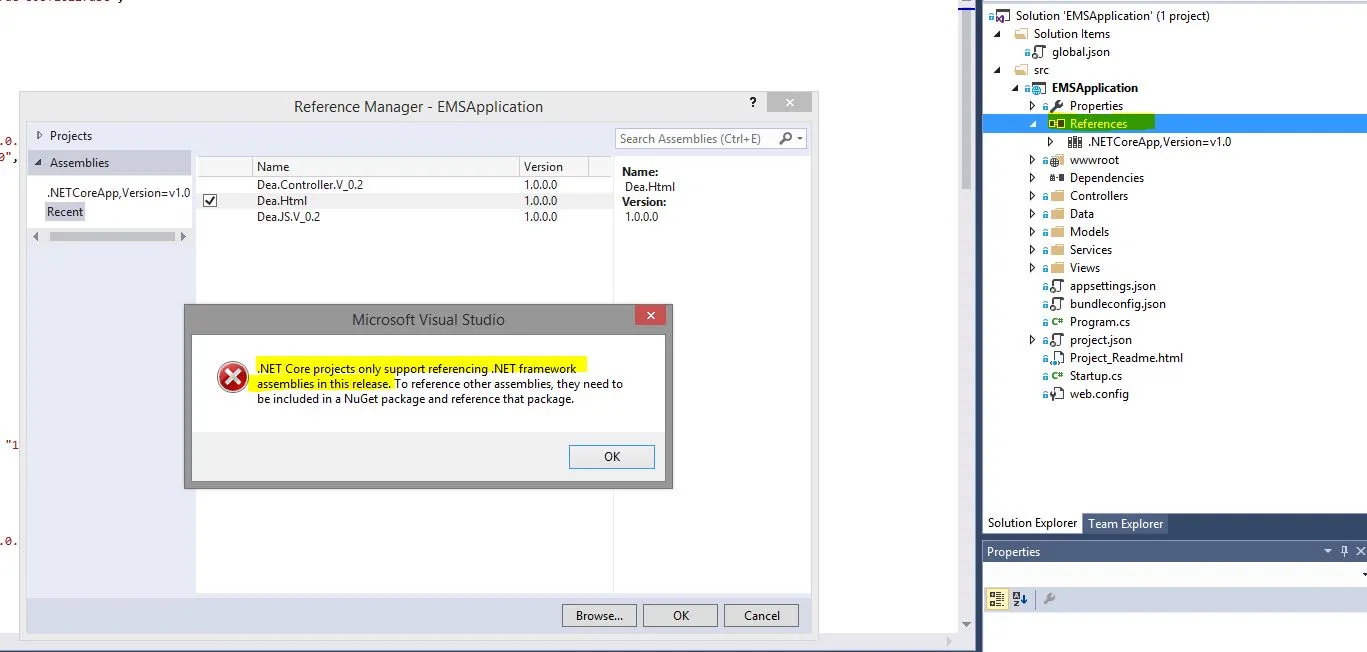Uncheck the Dea.Html assembly checkbox
This screenshot has width=1367, height=652.
[210, 201]
